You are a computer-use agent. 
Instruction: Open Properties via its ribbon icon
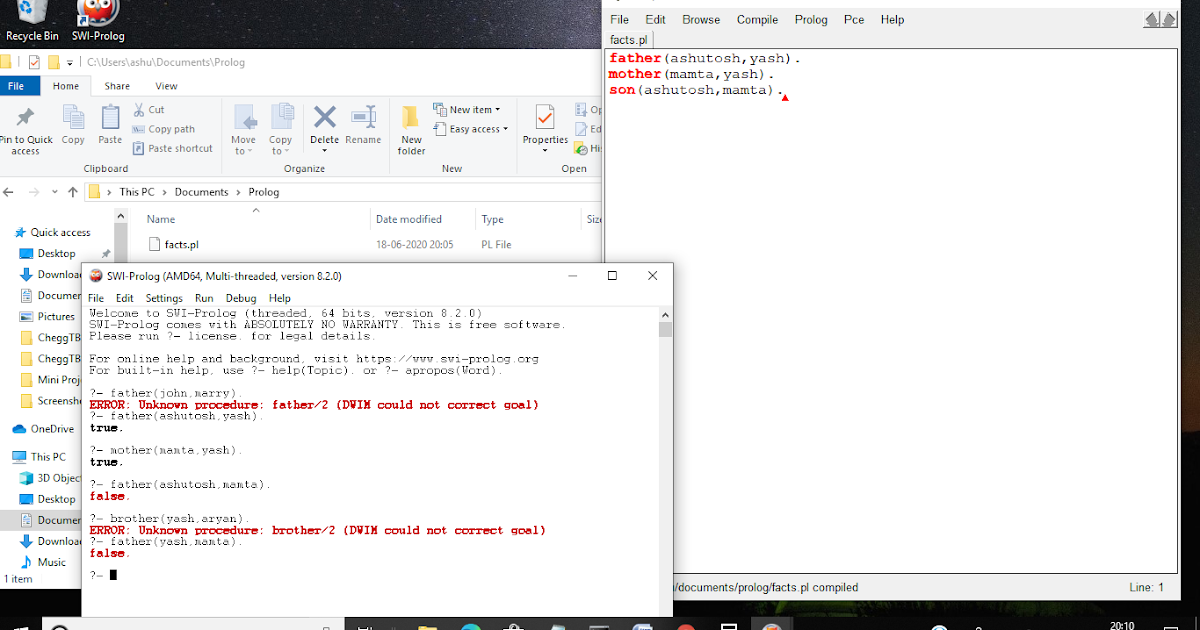coord(544,126)
